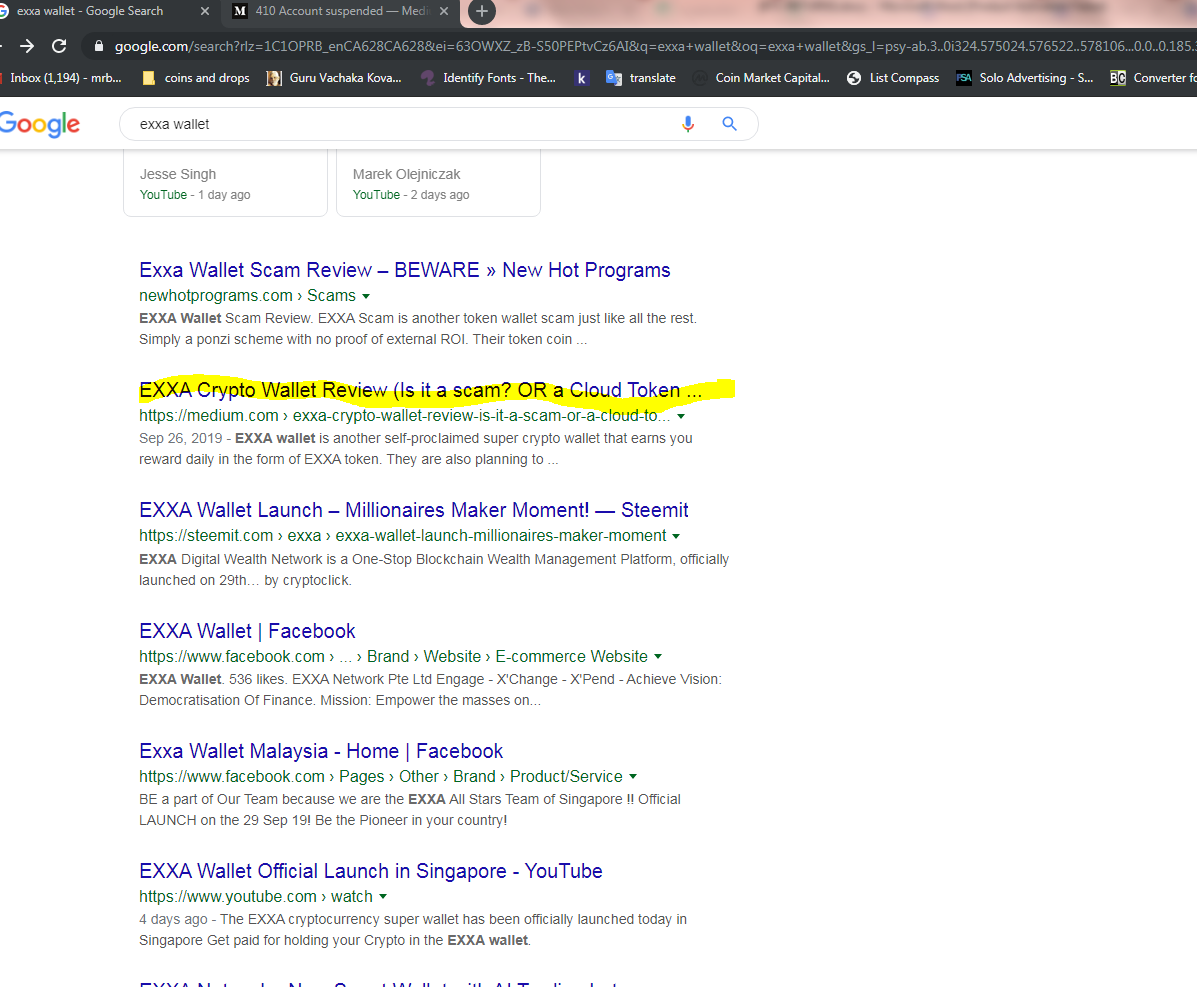1197x987 pixels.
Task: Open the Coin Market Capital bookmark
Action: pyautogui.click(x=761, y=78)
